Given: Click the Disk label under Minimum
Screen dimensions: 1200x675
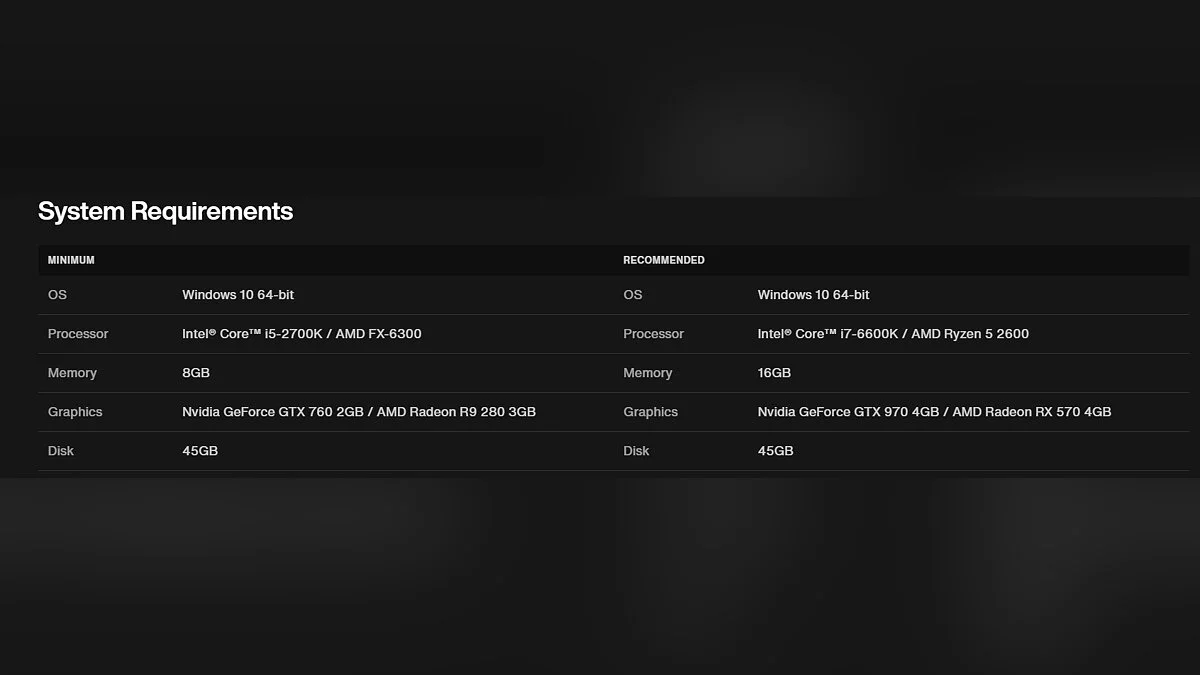Looking at the screenshot, I should (x=60, y=451).
